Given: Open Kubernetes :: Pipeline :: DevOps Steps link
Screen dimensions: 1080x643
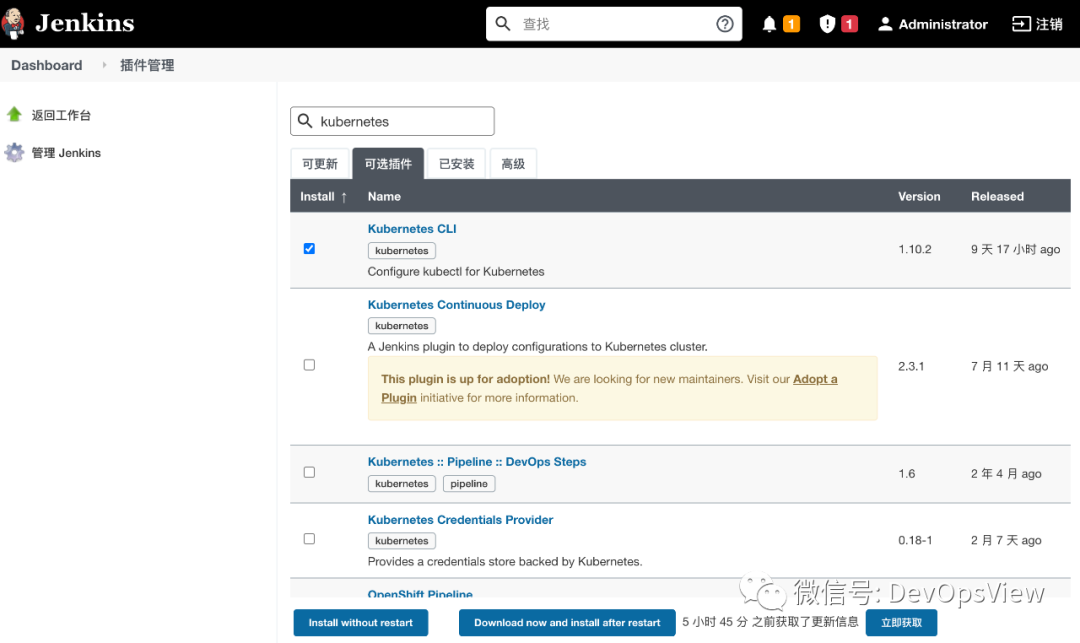Looking at the screenshot, I should point(477,461).
